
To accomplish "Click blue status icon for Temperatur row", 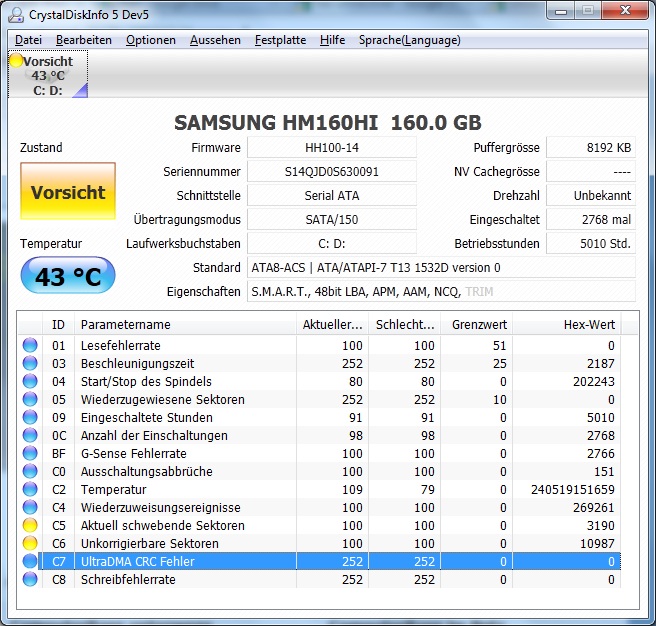I will 30,489.
